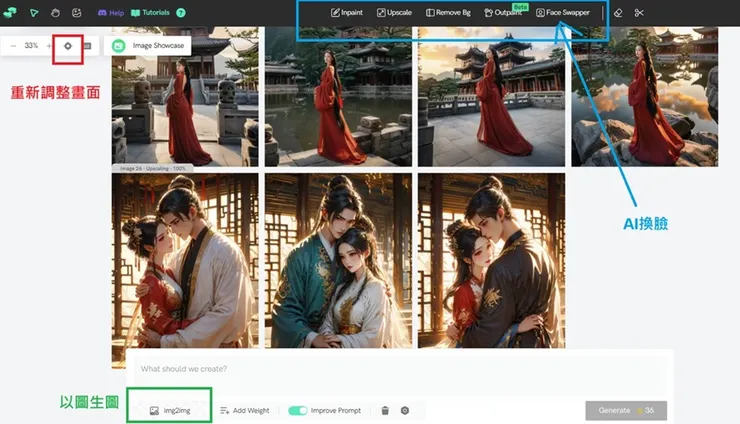Select the eraser icon in top bar
This screenshot has height=424, width=740.
(x=618, y=13)
